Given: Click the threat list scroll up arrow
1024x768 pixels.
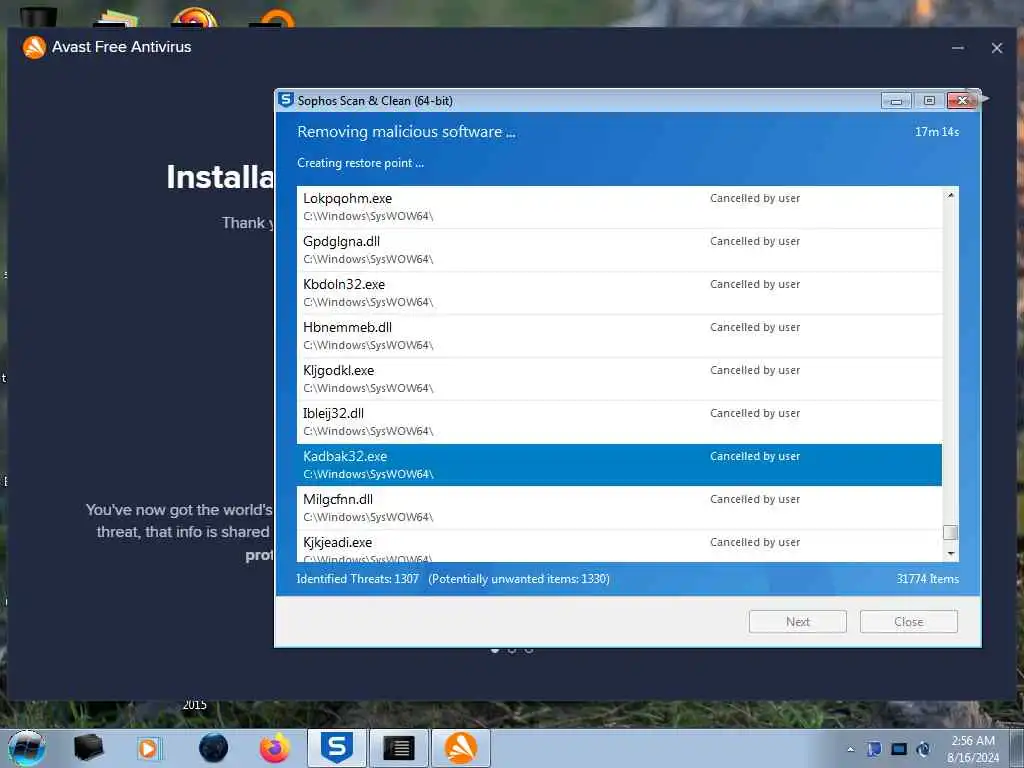Looking at the screenshot, I should click(951, 195).
